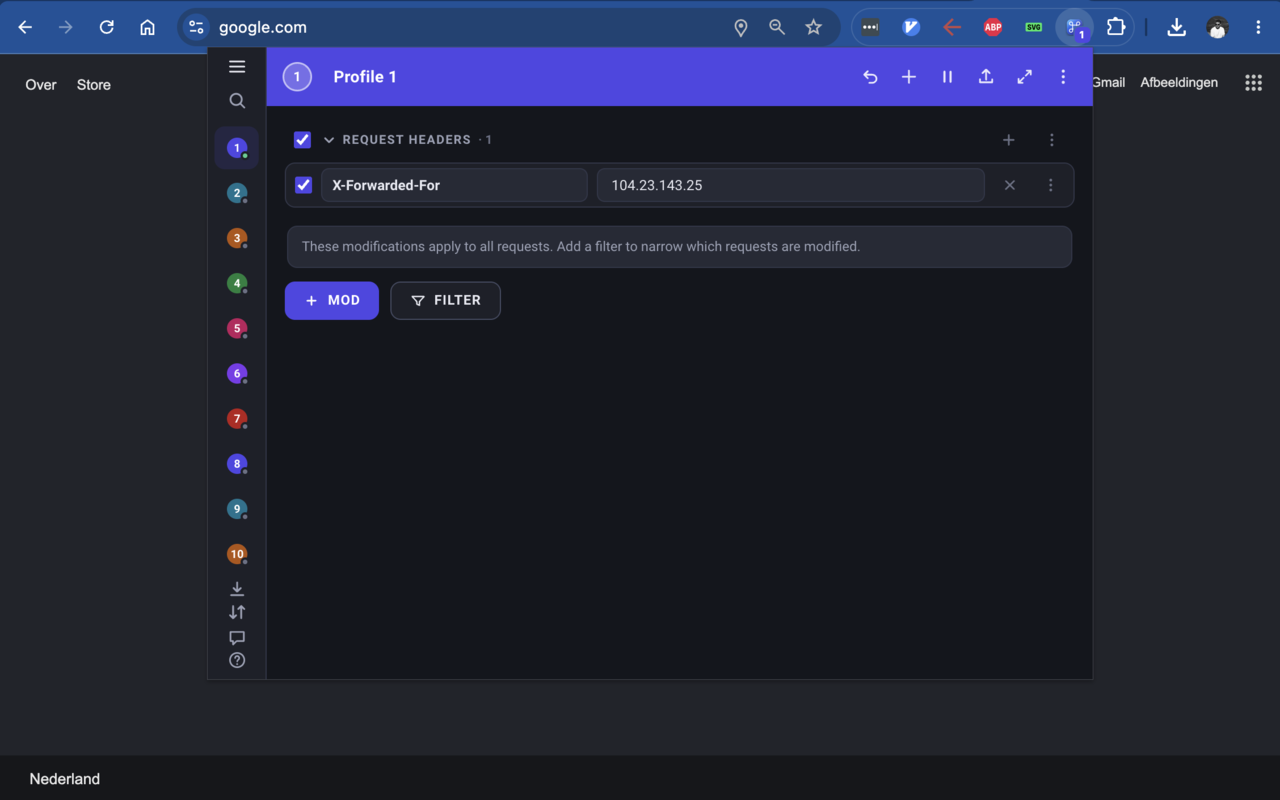Collapse the Request Headers section chevron

[329, 140]
